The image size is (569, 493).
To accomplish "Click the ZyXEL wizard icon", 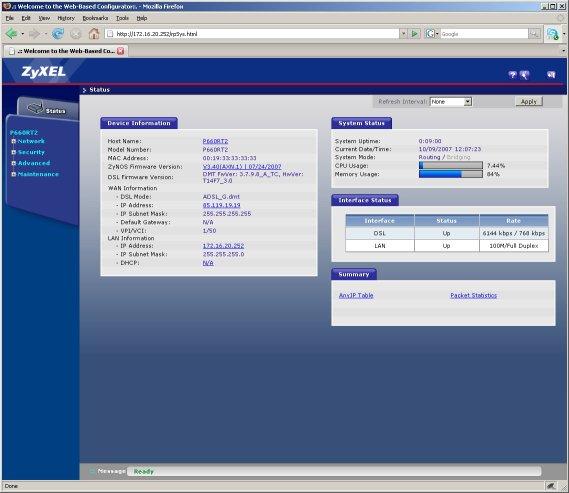I will (x=524, y=75).
